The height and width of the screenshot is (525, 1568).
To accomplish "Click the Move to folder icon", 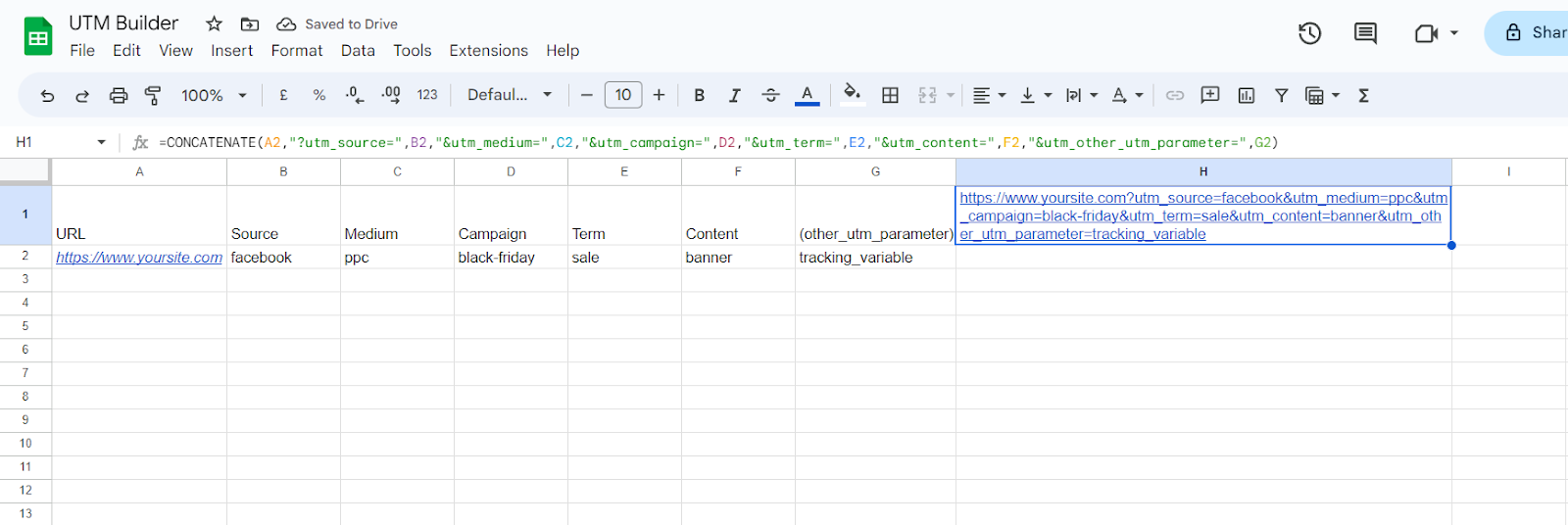I will click(250, 24).
